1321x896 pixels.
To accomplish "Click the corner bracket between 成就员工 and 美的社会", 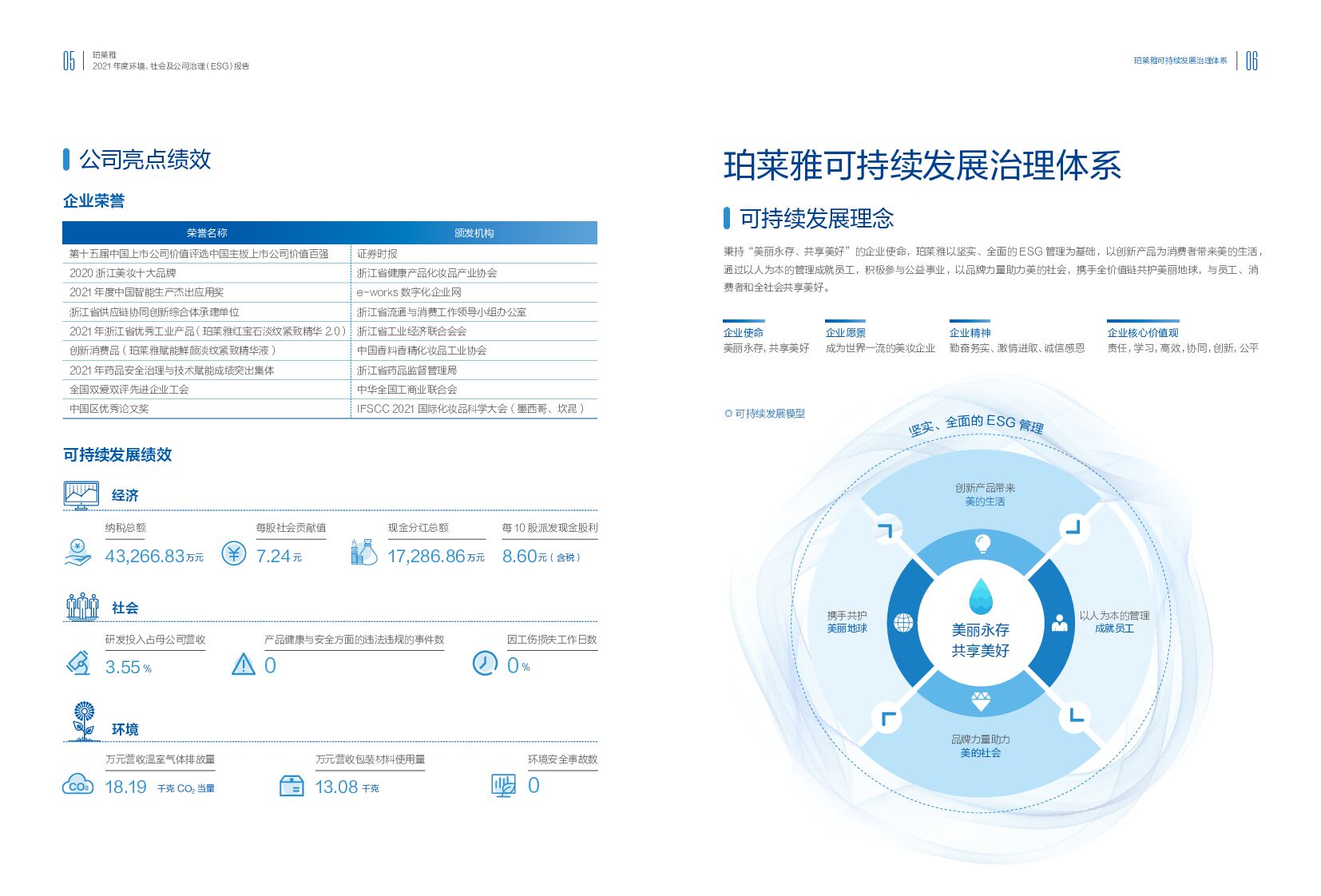I will pyautogui.click(x=1076, y=716).
